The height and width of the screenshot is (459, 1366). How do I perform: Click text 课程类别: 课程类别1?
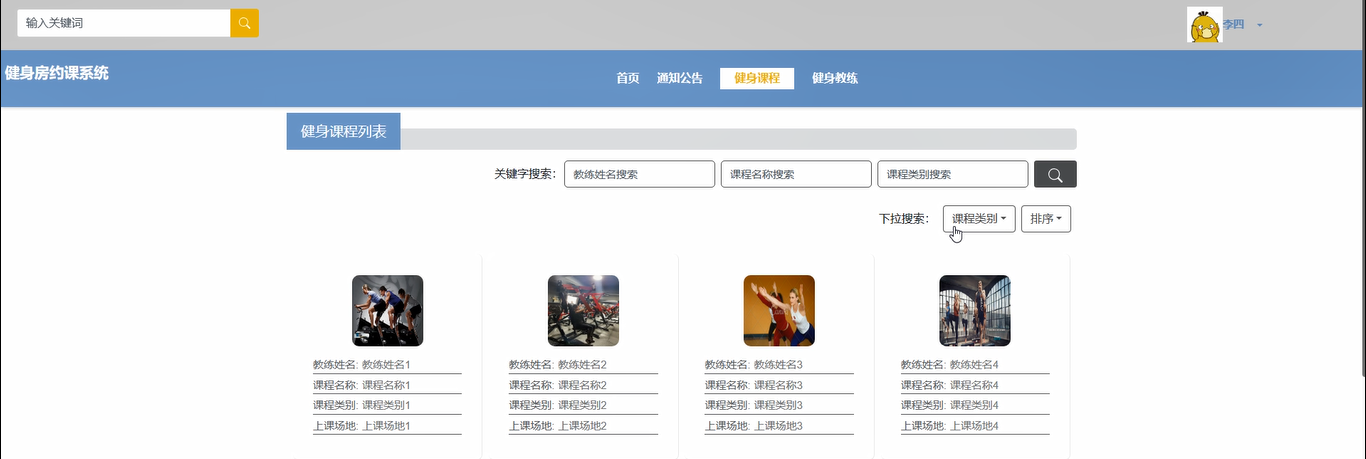coord(362,405)
